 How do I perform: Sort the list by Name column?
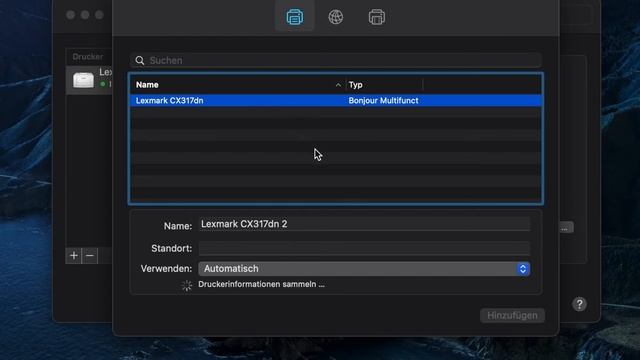147,85
